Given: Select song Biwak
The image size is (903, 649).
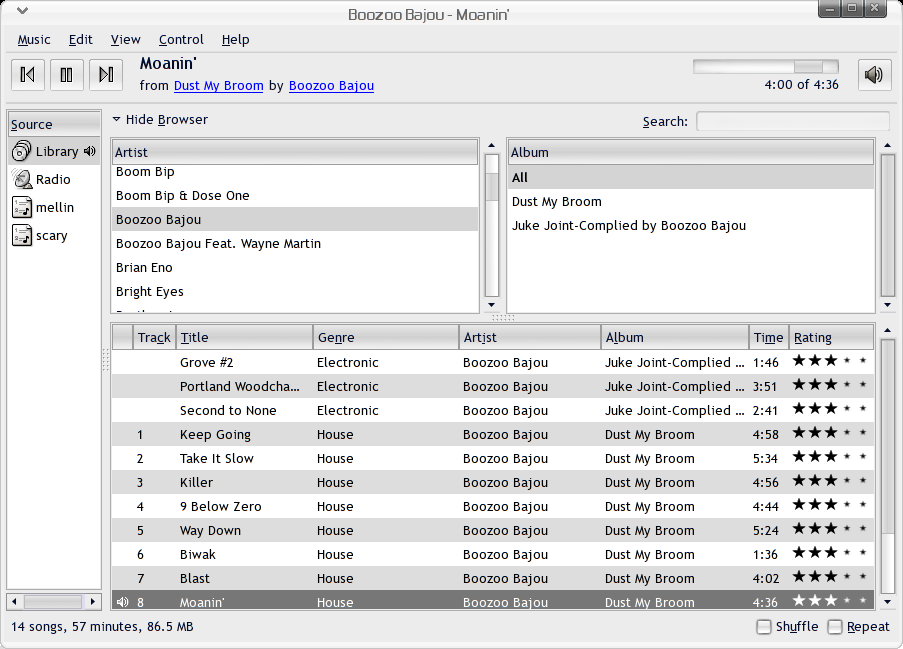Looking at the screenshot, I should (492, 555).
